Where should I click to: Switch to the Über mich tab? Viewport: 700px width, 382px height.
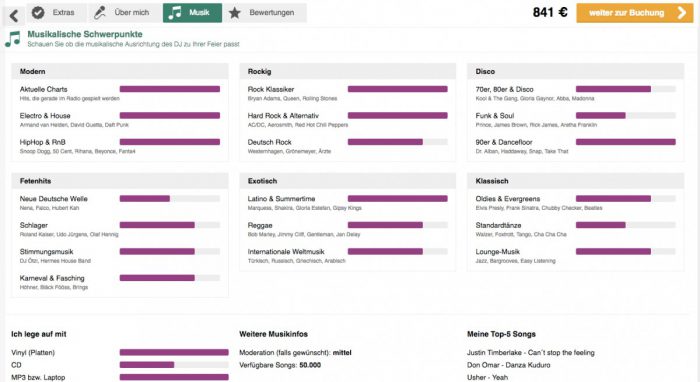[x=125, y=12]
